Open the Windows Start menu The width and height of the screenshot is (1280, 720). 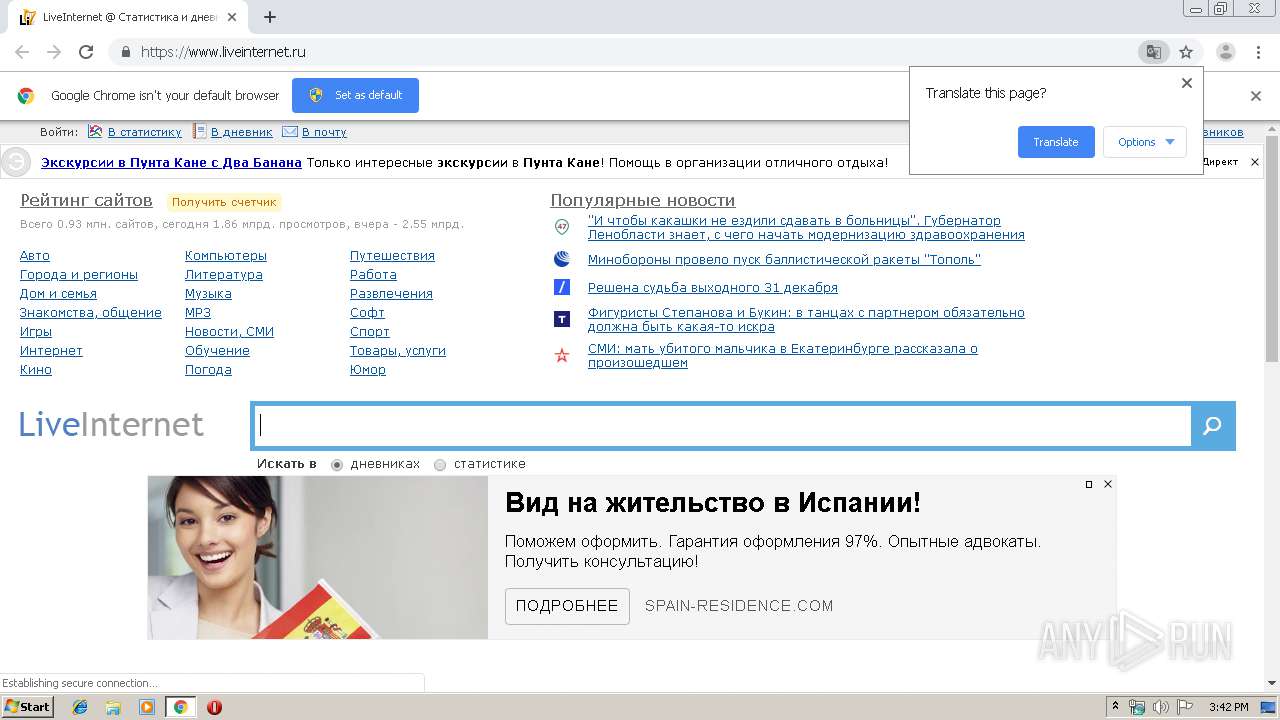point(27,707)
